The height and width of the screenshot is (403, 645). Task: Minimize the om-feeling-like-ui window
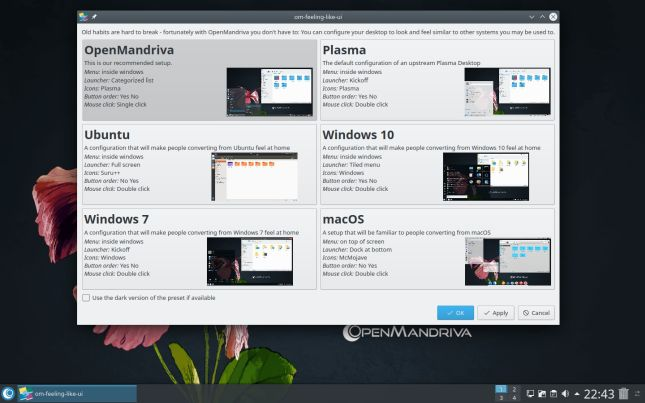click(531, 17)
